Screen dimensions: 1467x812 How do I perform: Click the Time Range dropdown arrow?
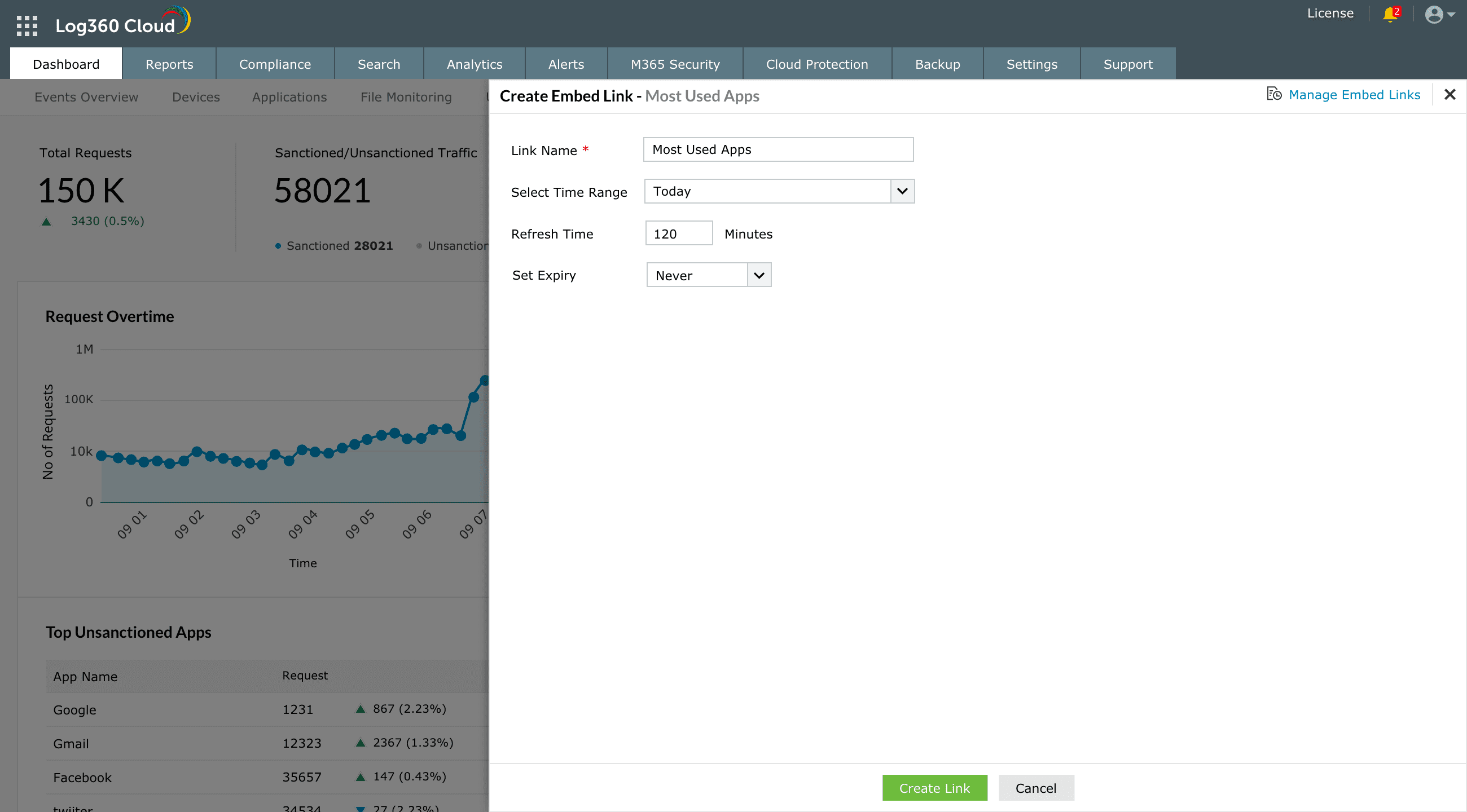902,191
